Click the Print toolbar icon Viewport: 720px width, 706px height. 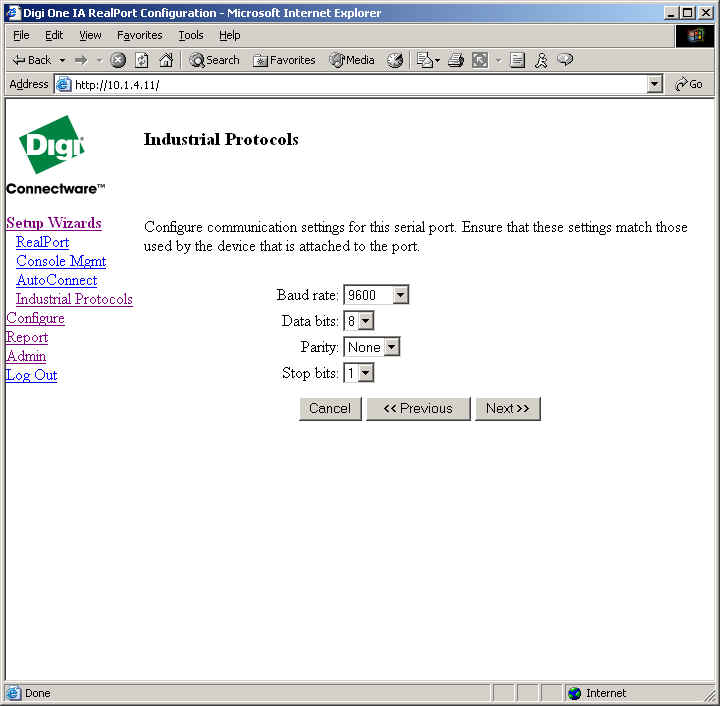pyautogui.click(x=456, y=60)
